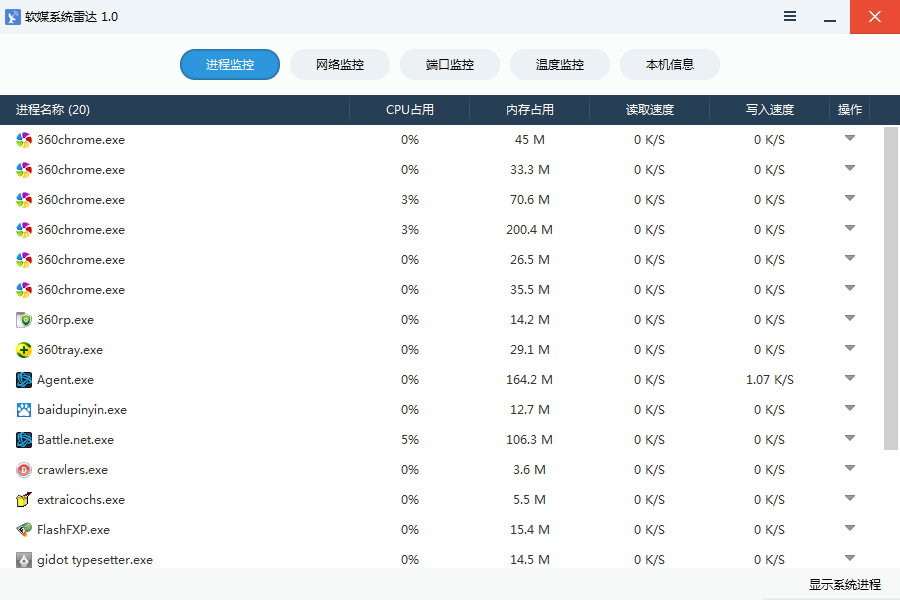Click the gidot typesetter.exe icon
The height and width of the screenshot is (600, 900).
[x=24, y=560]
